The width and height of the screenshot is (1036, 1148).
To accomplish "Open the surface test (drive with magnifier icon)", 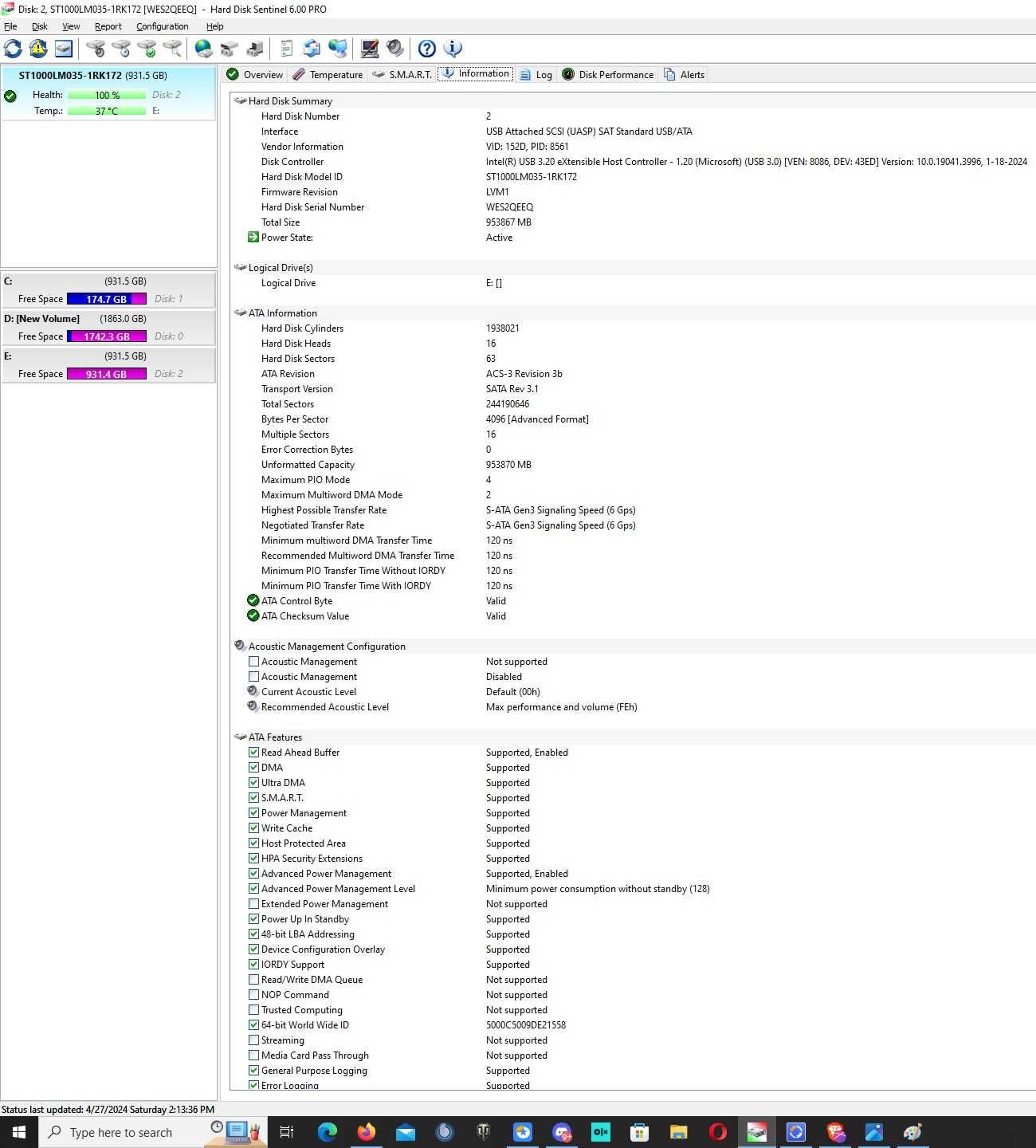I will [172, 49].
